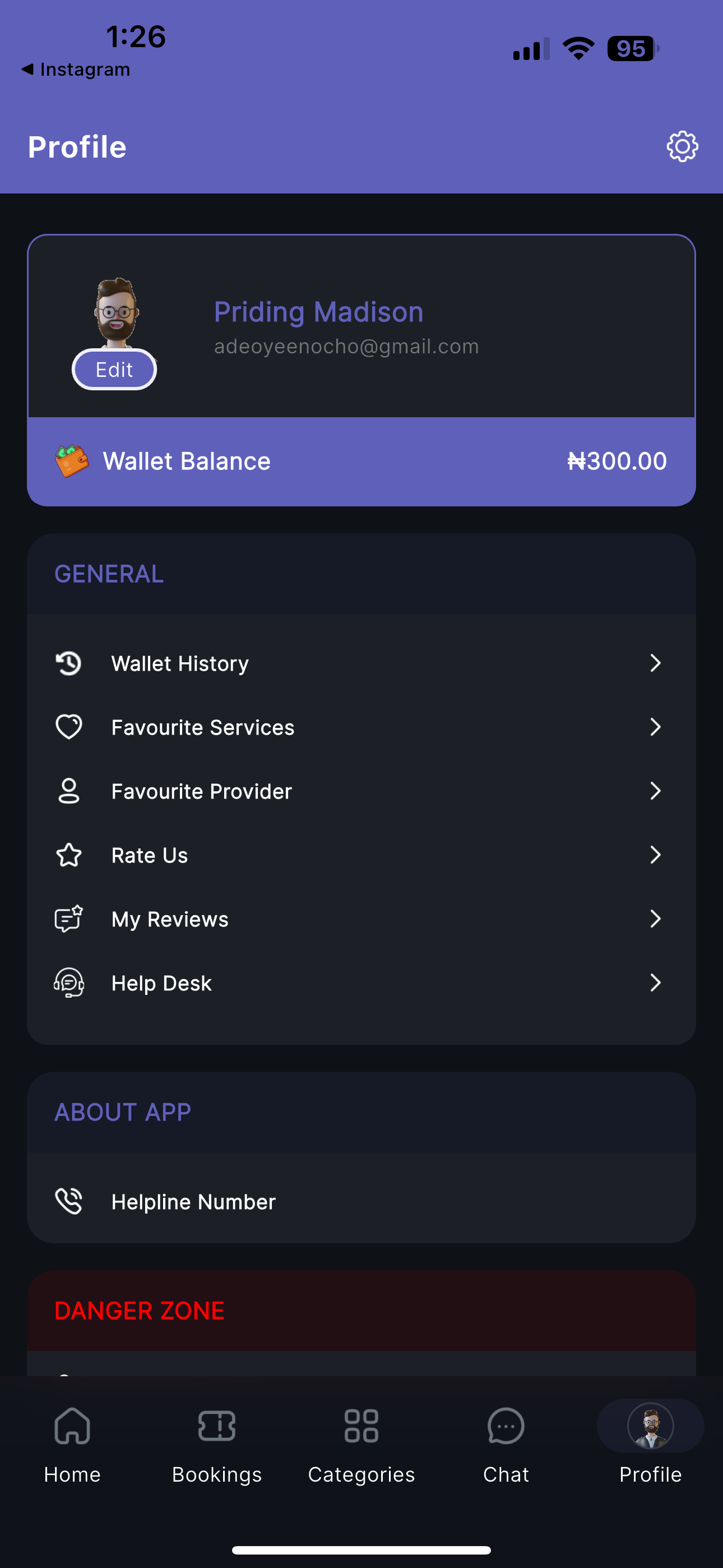The image size is (723, 1568).
Task: Tap the Help Desk headset icon
Action: coord(69,983)
